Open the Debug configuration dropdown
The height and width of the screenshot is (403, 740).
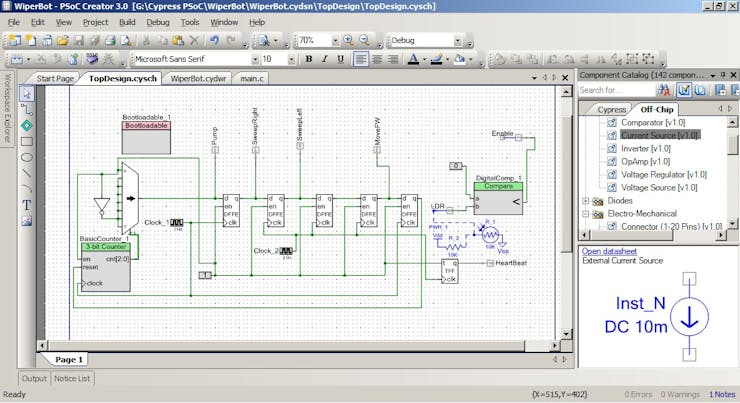coord(457,41)
